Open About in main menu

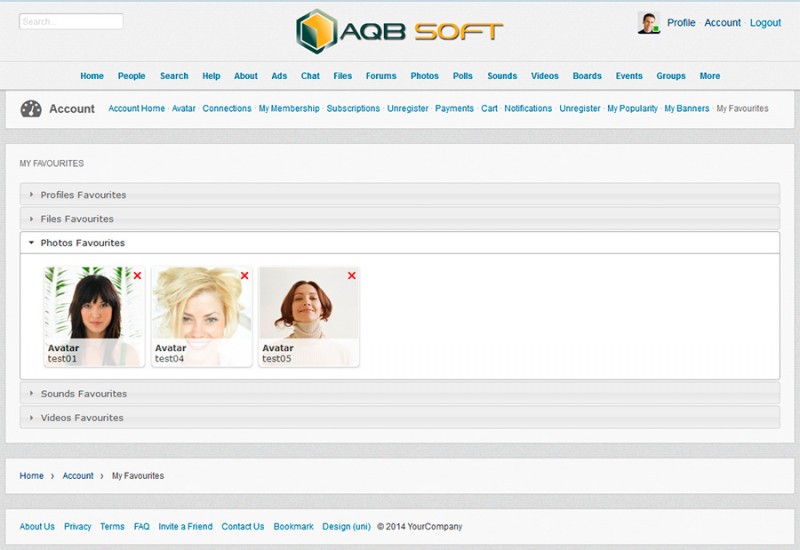245,76
